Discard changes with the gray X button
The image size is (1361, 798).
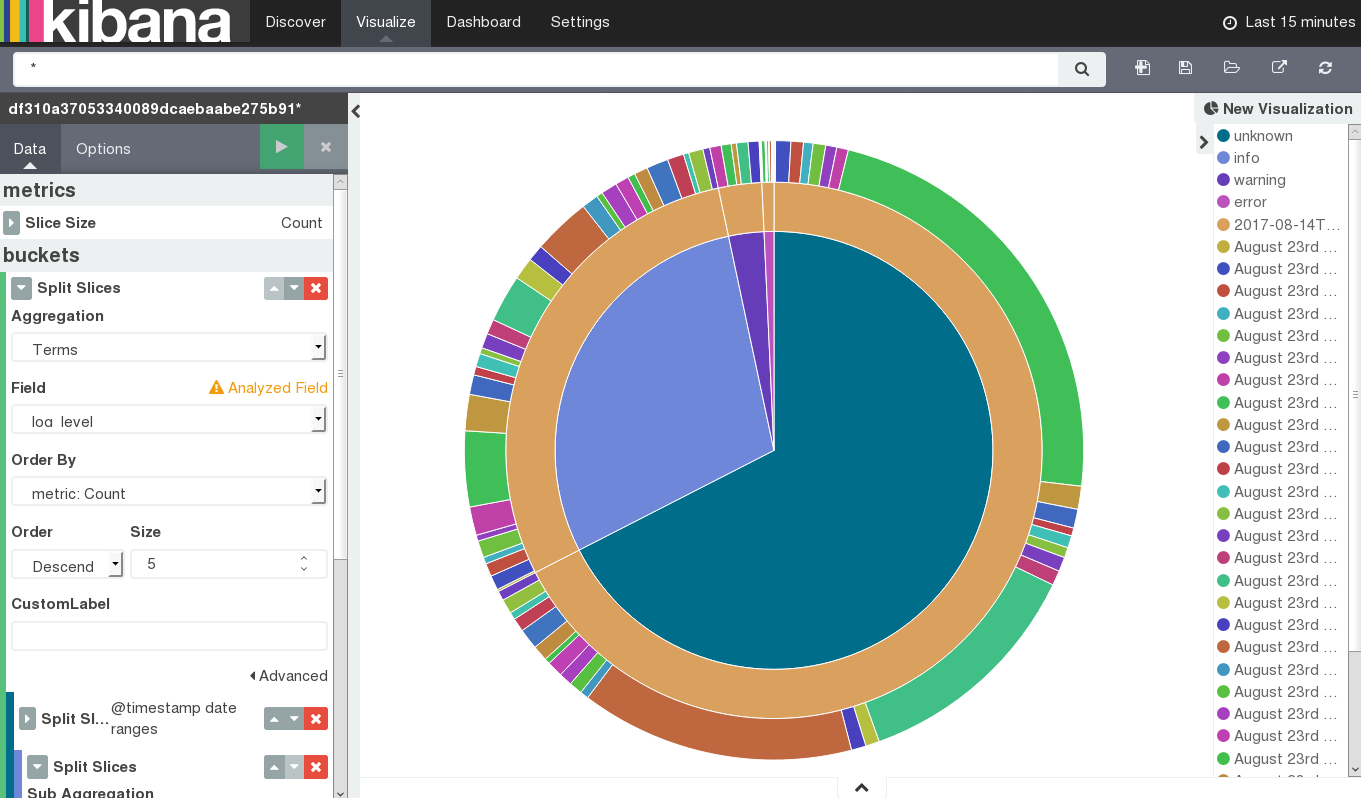pos(325,147)
